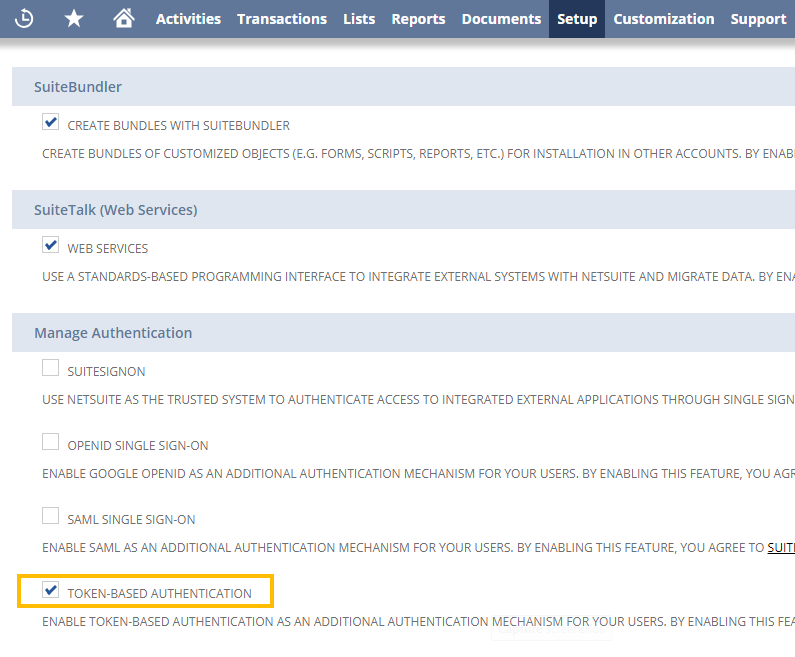Click the Manage Authentication section header
The image size is (795, 657).
[113, 332]
